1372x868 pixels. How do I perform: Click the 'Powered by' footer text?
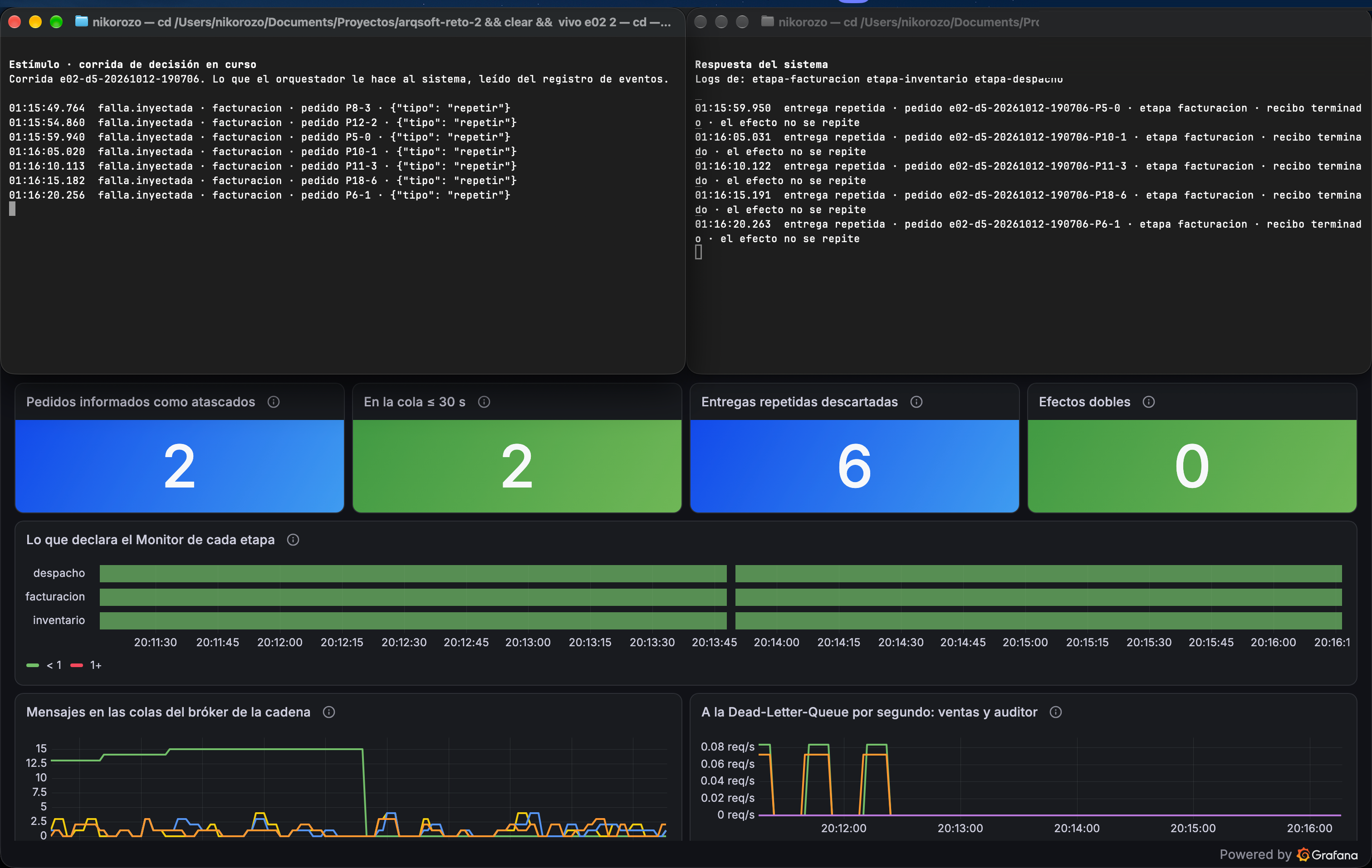tap(1255, 855)
